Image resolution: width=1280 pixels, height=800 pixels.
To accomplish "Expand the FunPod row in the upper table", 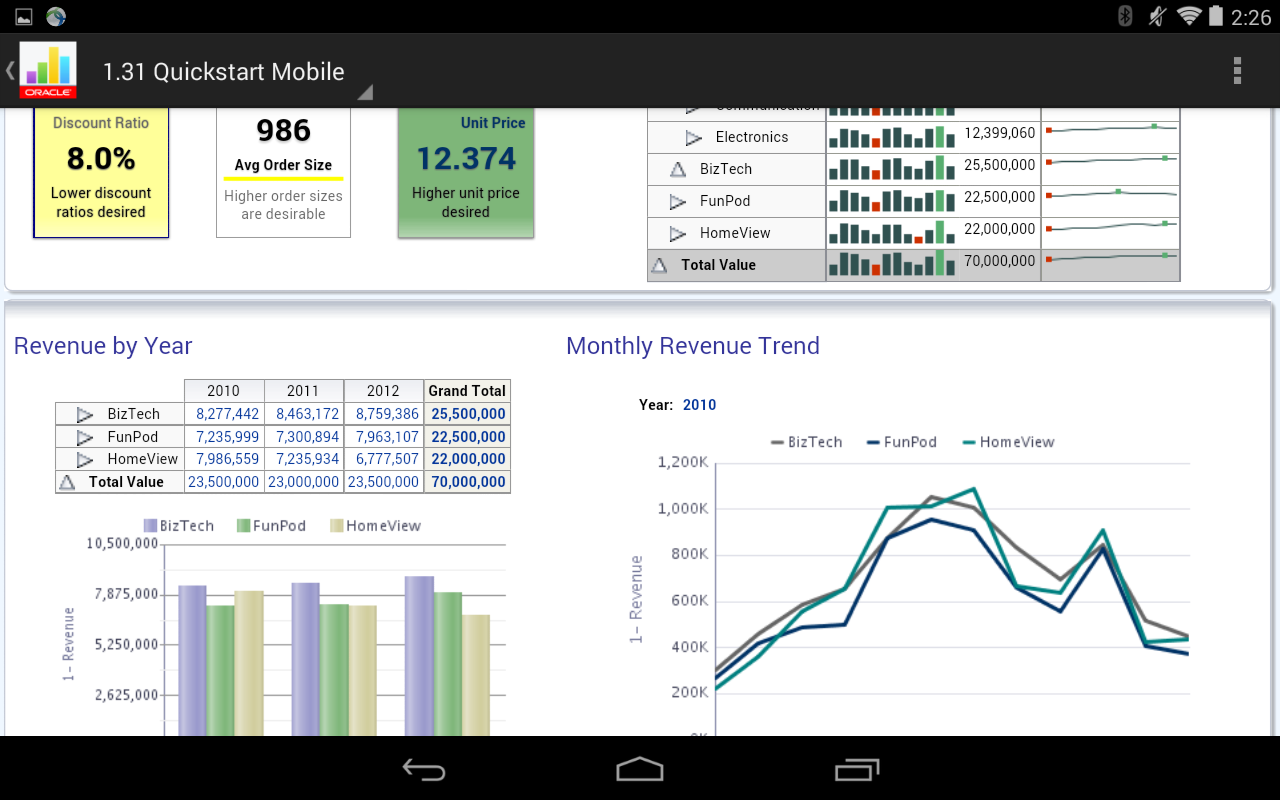I will tap(678, 202).
